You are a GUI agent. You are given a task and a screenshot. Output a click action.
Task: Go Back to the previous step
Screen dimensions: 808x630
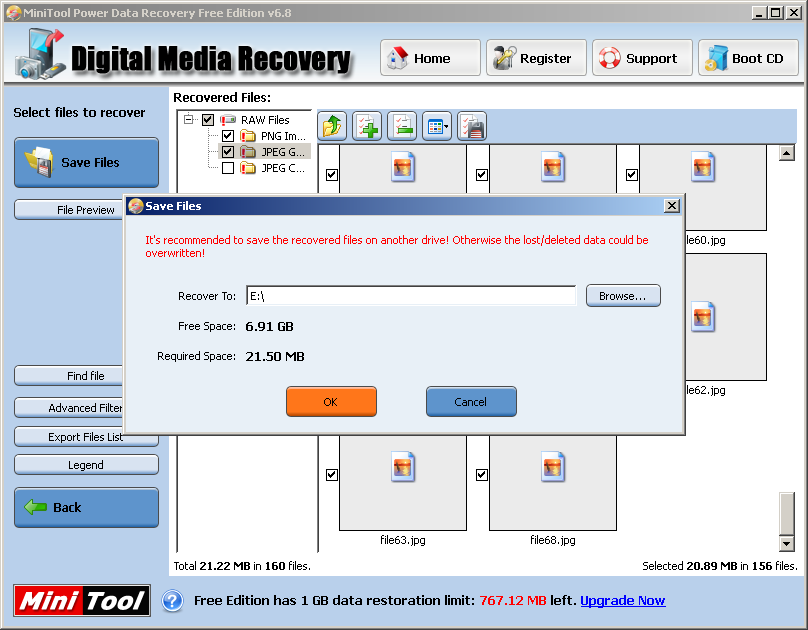point(87,508)
